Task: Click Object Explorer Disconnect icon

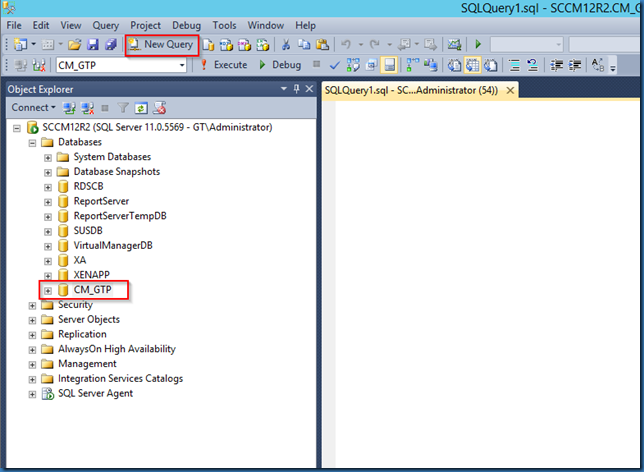Action: click(87, 108)
